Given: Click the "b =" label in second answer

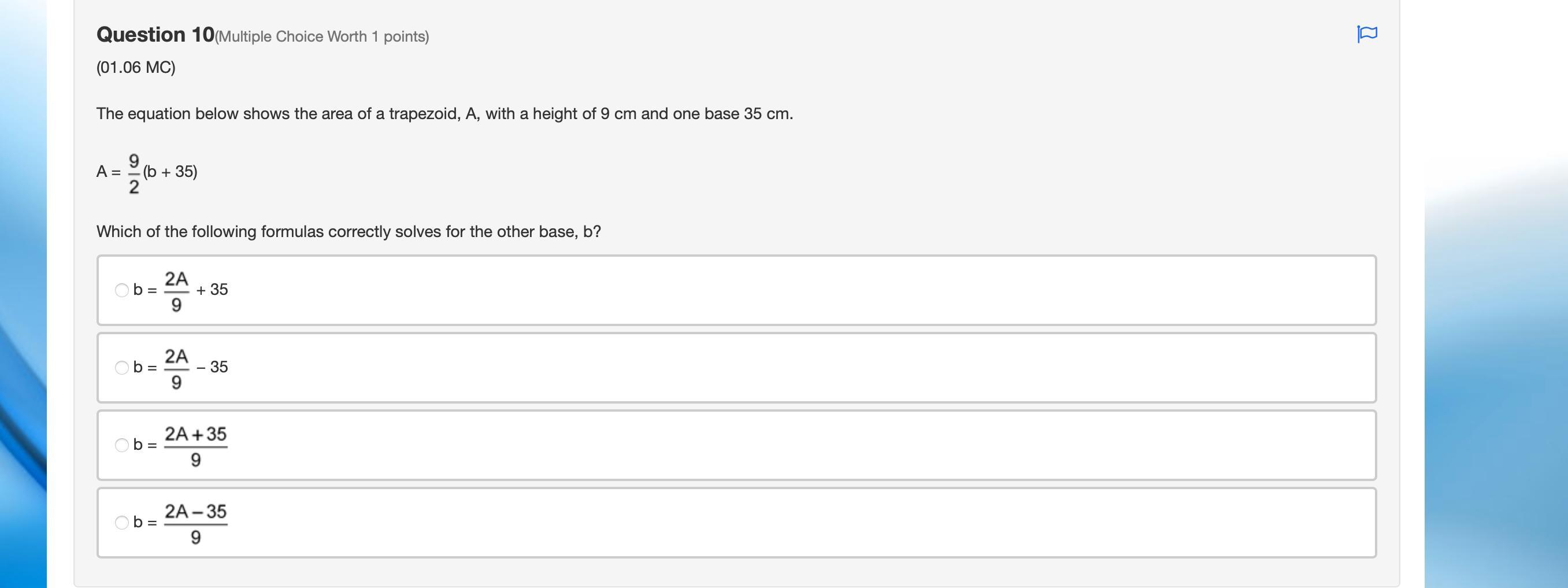Looking at the screenshot, I should [x=145, y=367].
